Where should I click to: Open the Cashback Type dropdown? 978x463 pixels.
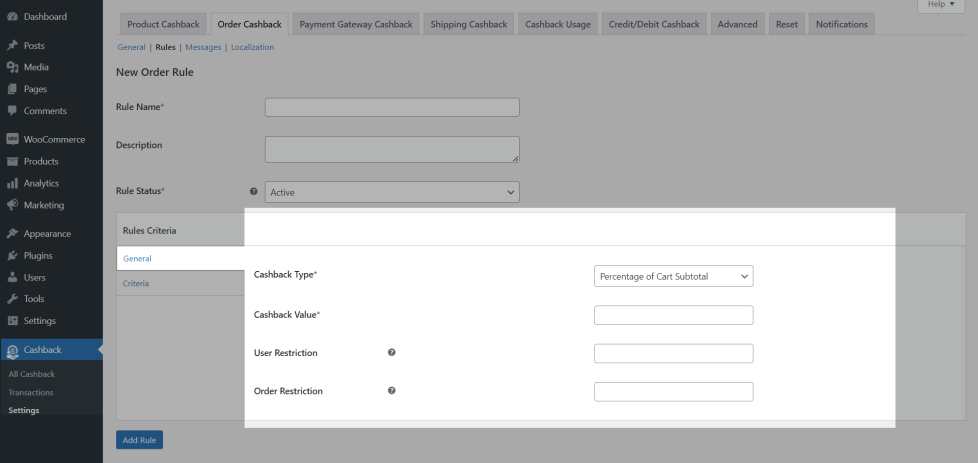tap(673, 276)
